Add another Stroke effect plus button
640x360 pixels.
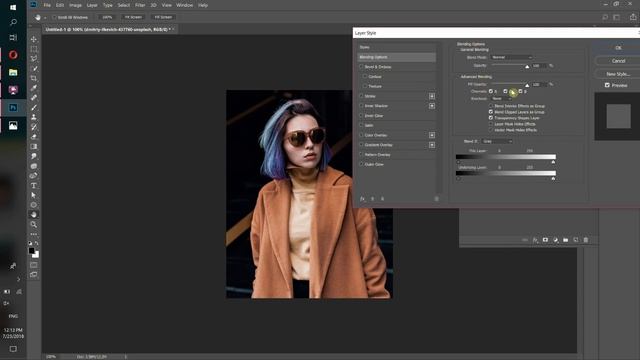tap(432, 96)
